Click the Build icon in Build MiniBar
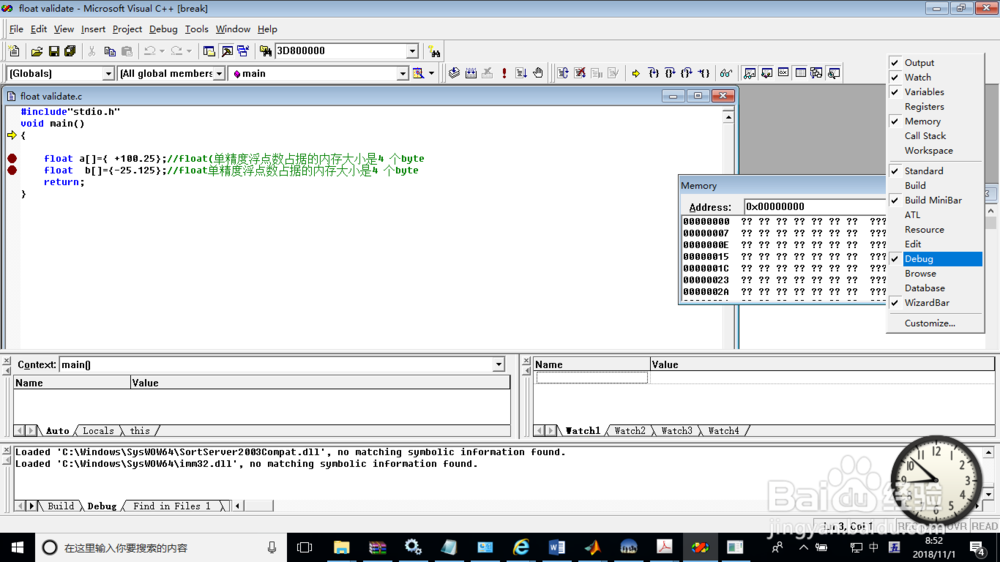The height and width of the screenshot is (562, 1000). (x=471, y=73)
